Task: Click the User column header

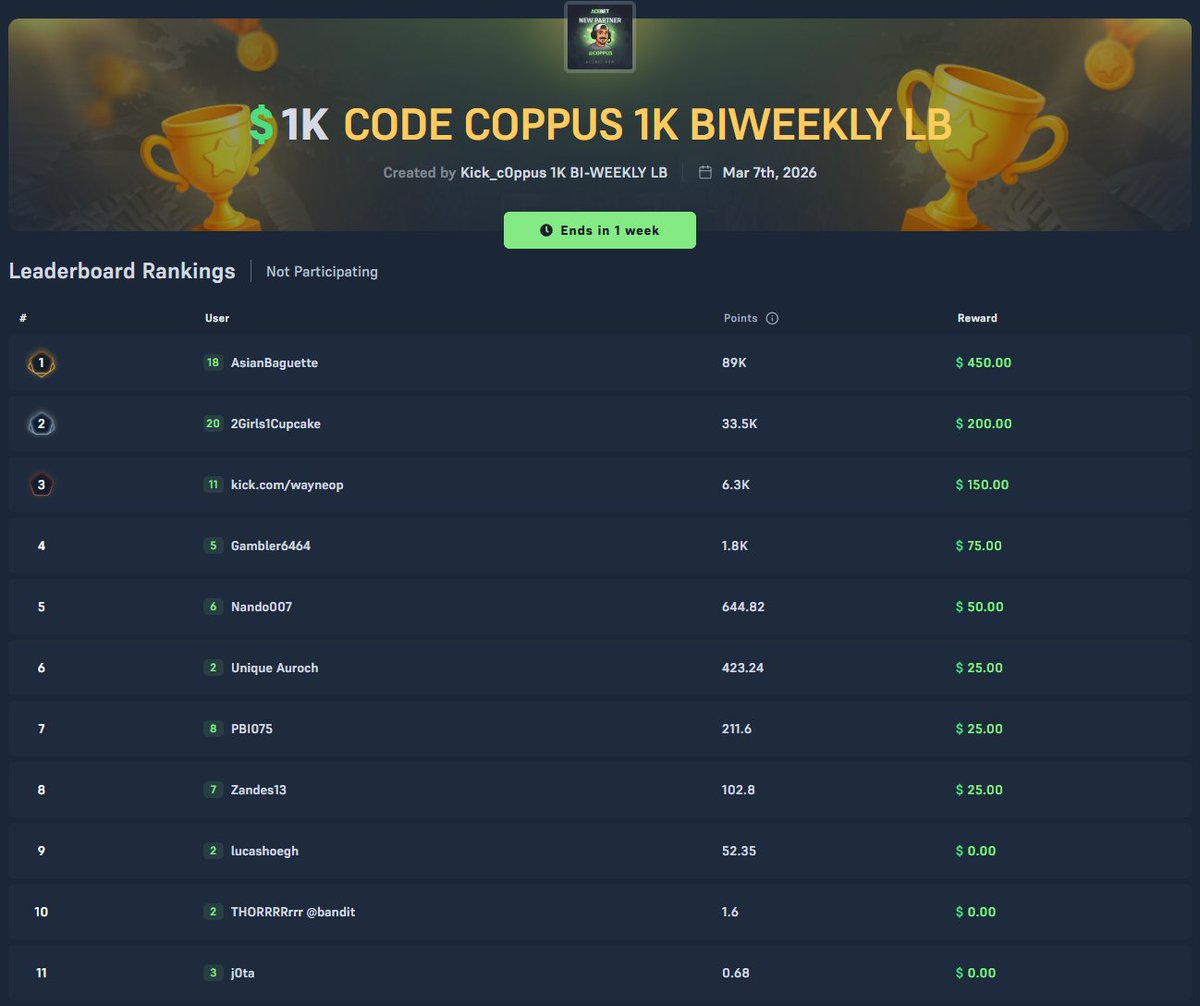Action: [x=217, y=318]
